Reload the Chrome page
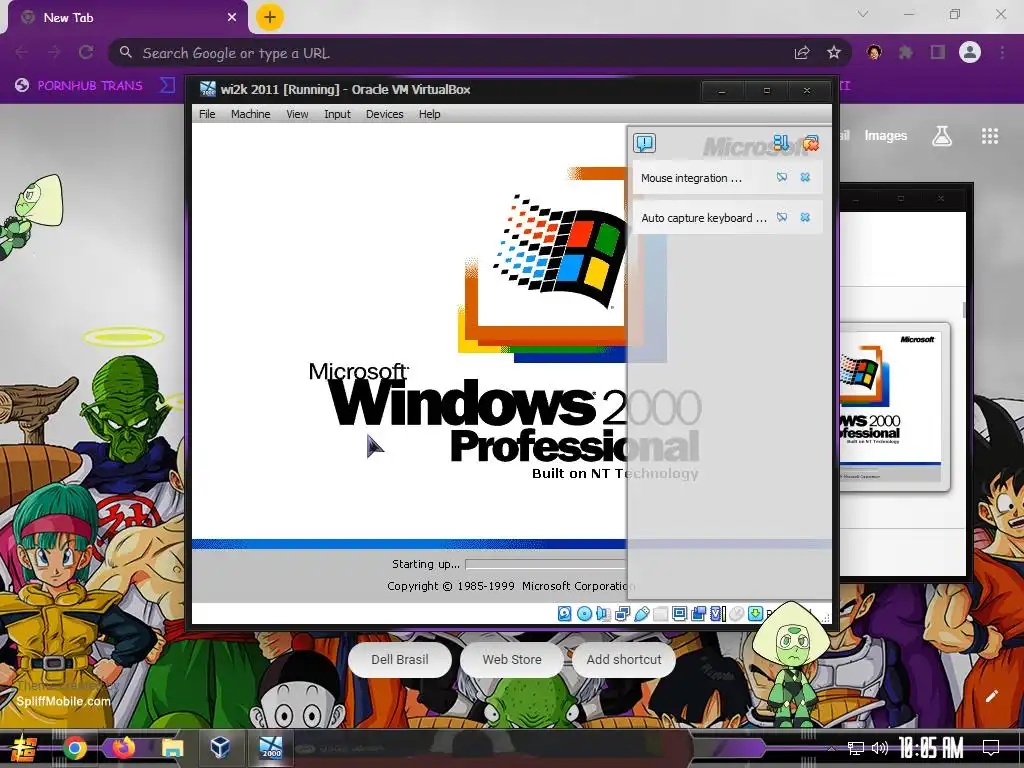 (x=86, y=52)
